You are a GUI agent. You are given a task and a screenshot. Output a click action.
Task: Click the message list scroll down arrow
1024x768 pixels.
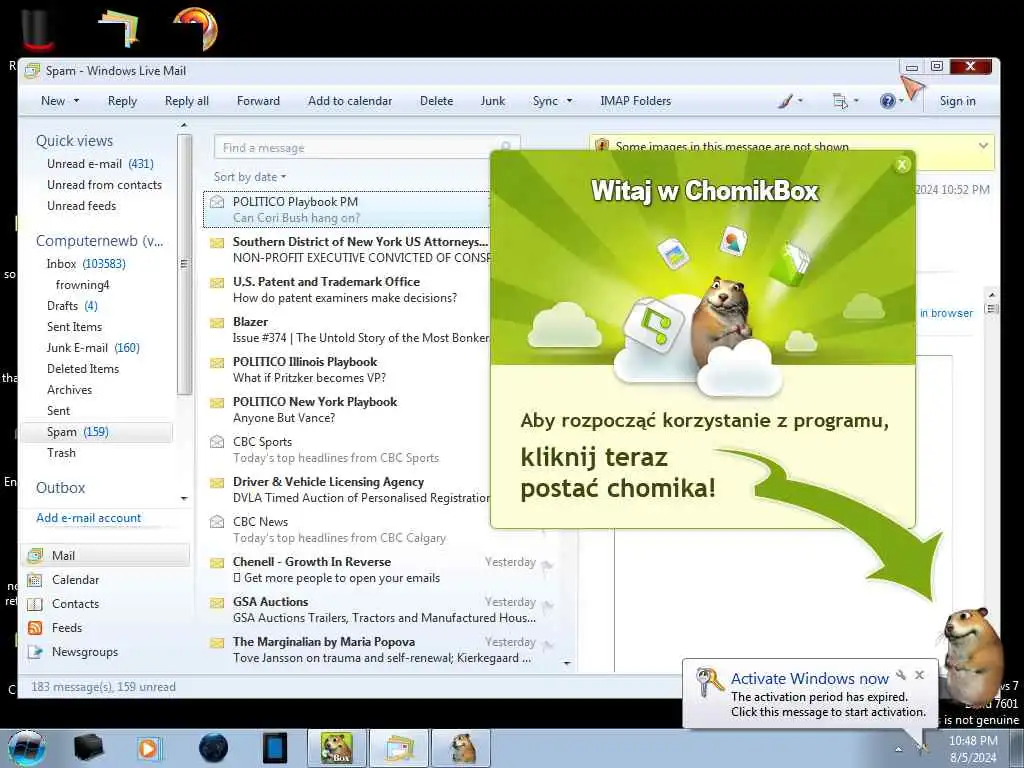(567, 663)
